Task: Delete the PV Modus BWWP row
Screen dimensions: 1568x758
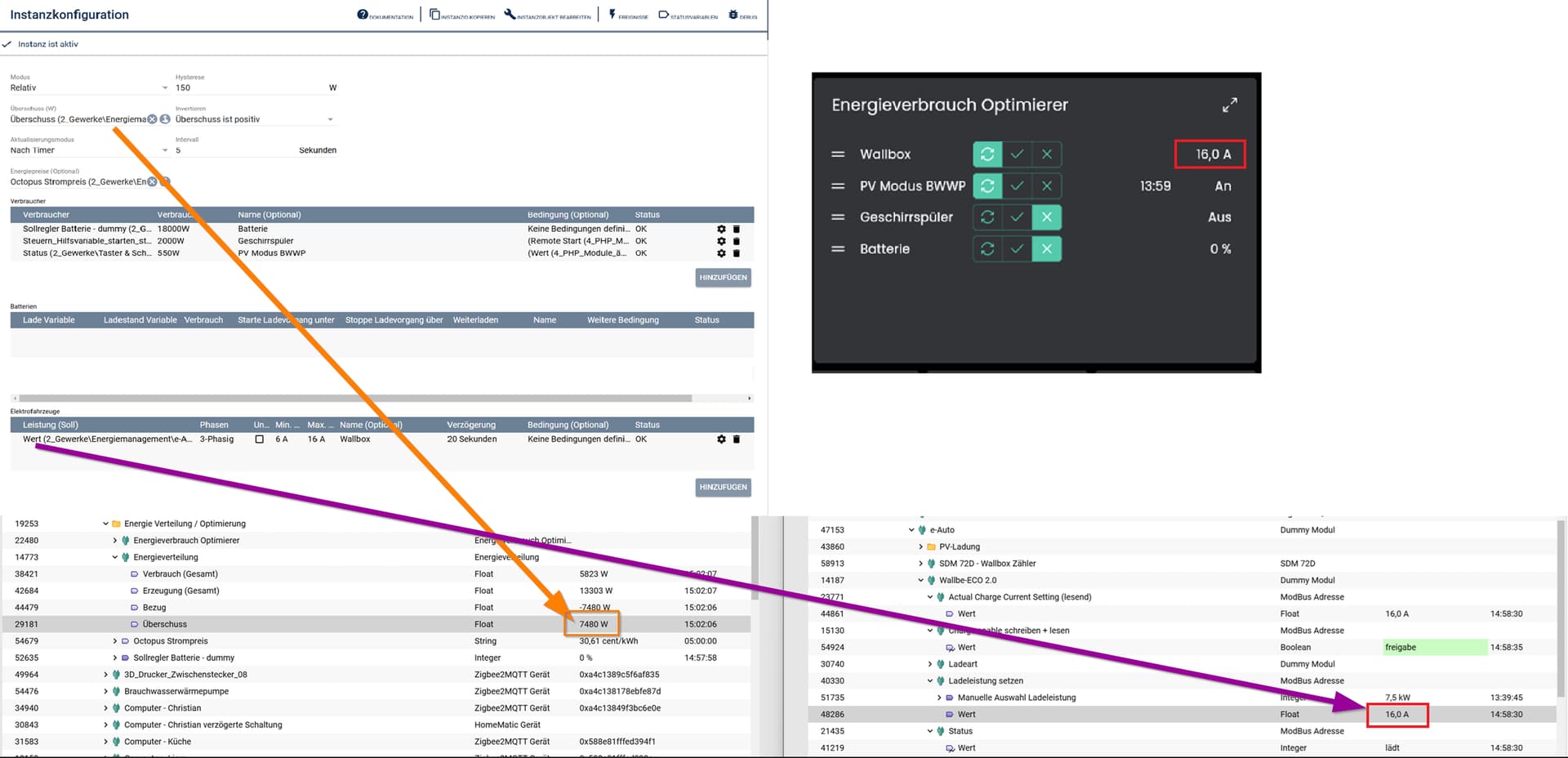Action: pos(736,253)
